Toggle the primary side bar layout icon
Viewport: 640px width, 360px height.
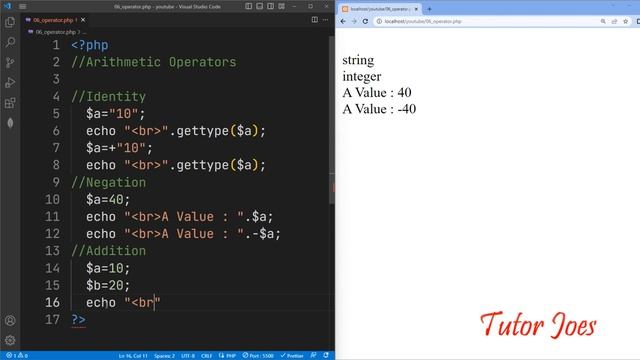tap(249, 6)
